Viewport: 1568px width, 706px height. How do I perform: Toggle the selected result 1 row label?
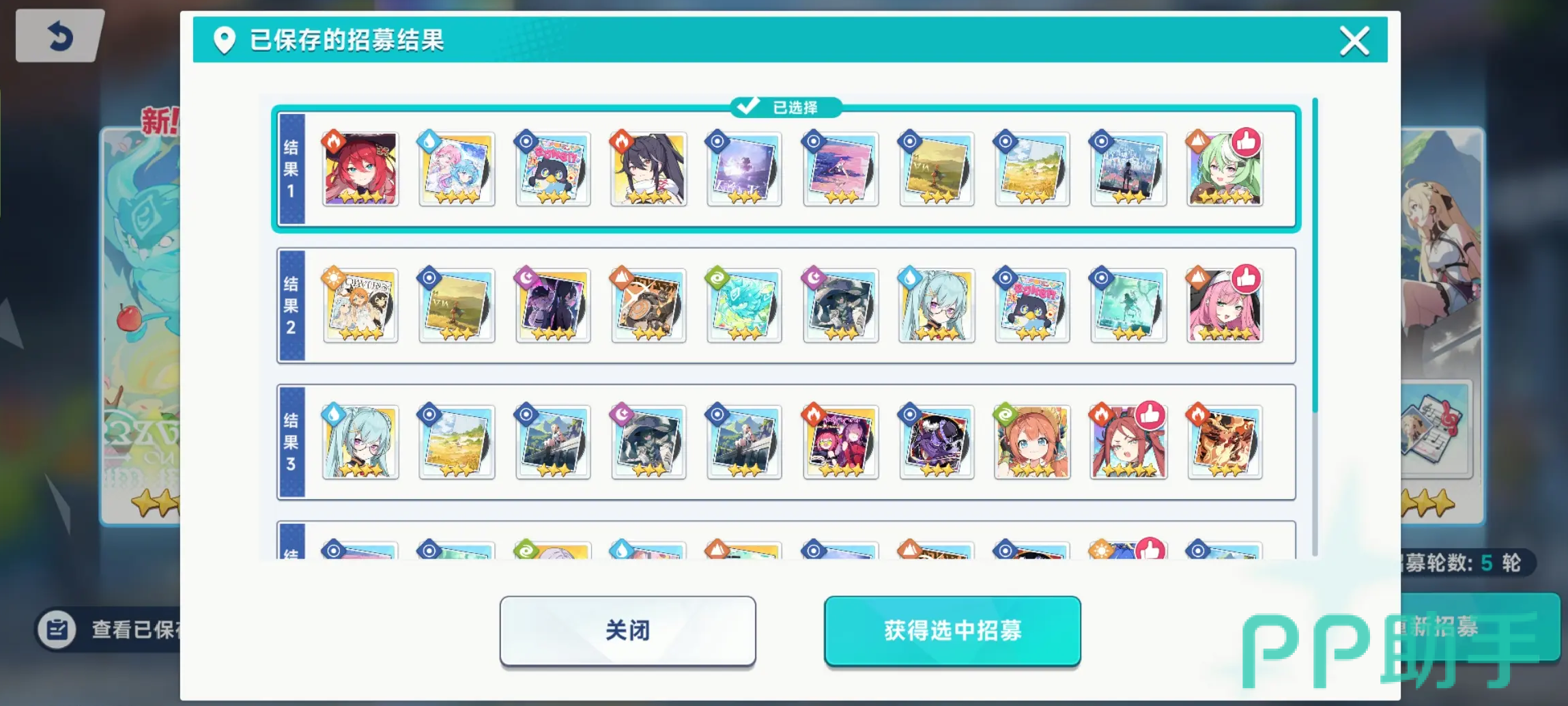coord(291,169)
